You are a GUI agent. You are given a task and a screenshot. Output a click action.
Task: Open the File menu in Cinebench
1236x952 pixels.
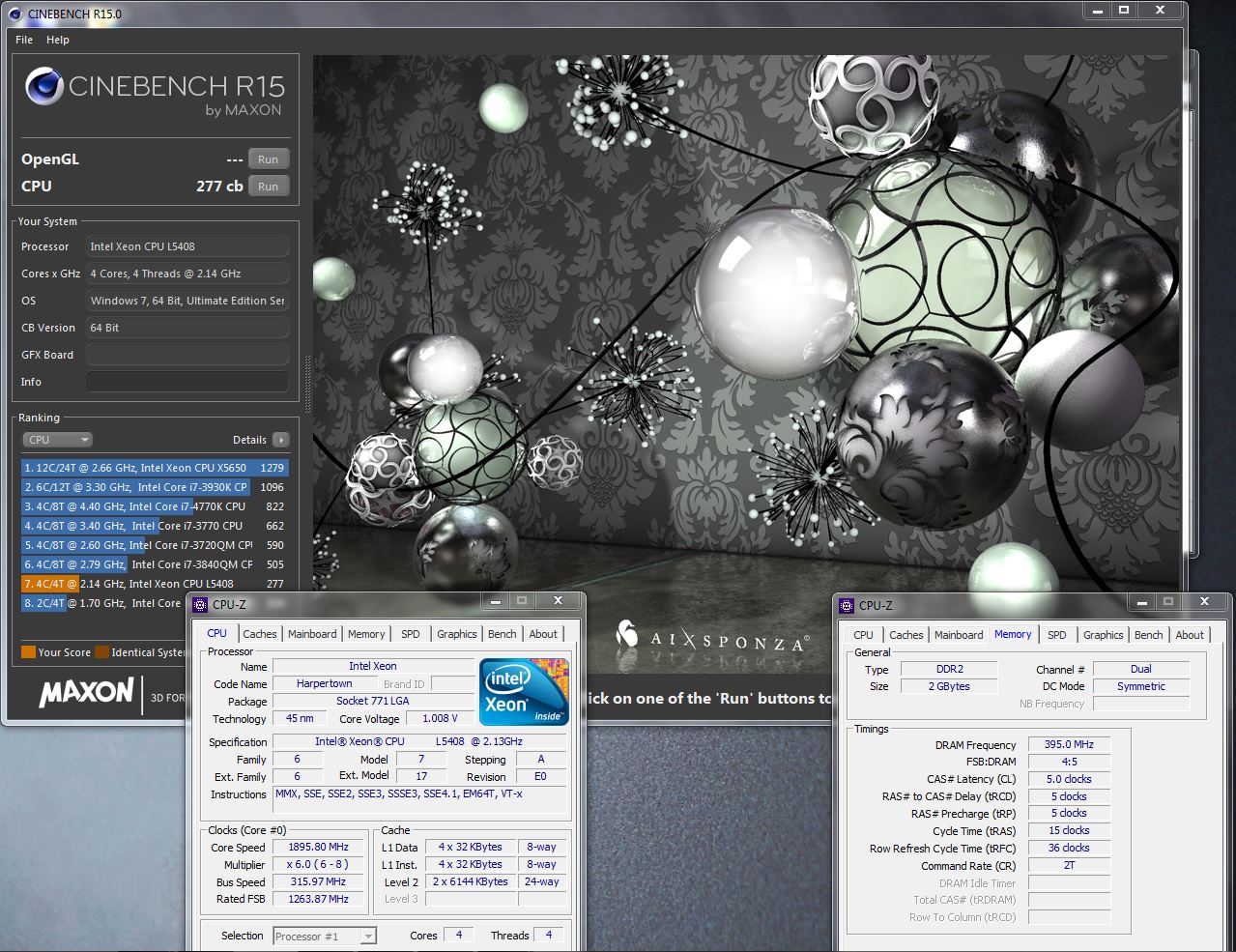pyautogui.click(x=24, y=40)
